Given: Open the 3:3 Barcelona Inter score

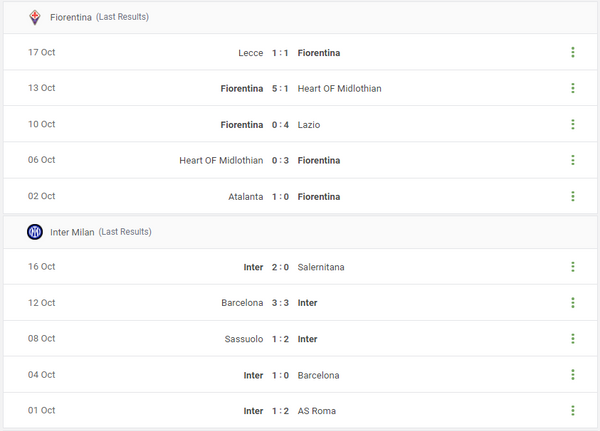Looking at the screenshot, I should [x=280, y=303].
